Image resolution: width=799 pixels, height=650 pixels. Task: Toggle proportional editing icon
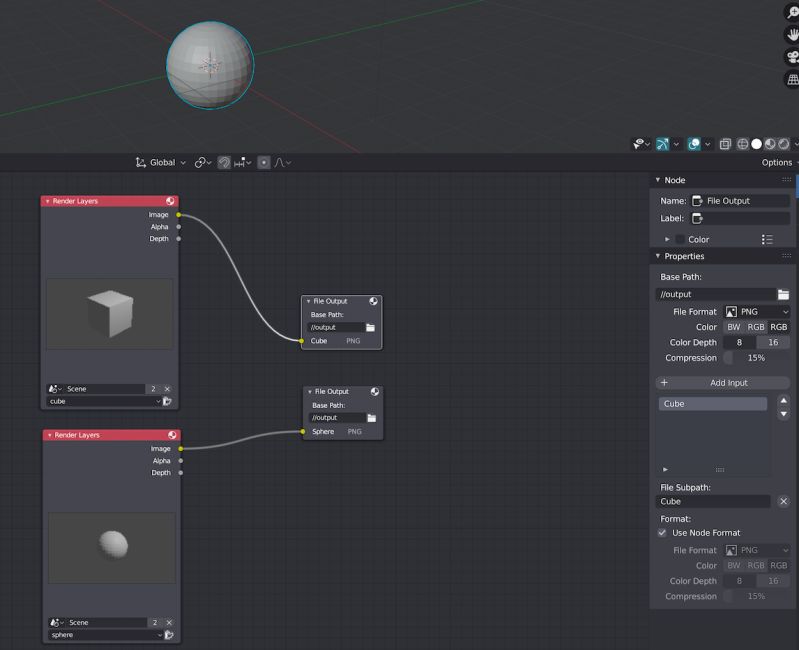(263, 162)
